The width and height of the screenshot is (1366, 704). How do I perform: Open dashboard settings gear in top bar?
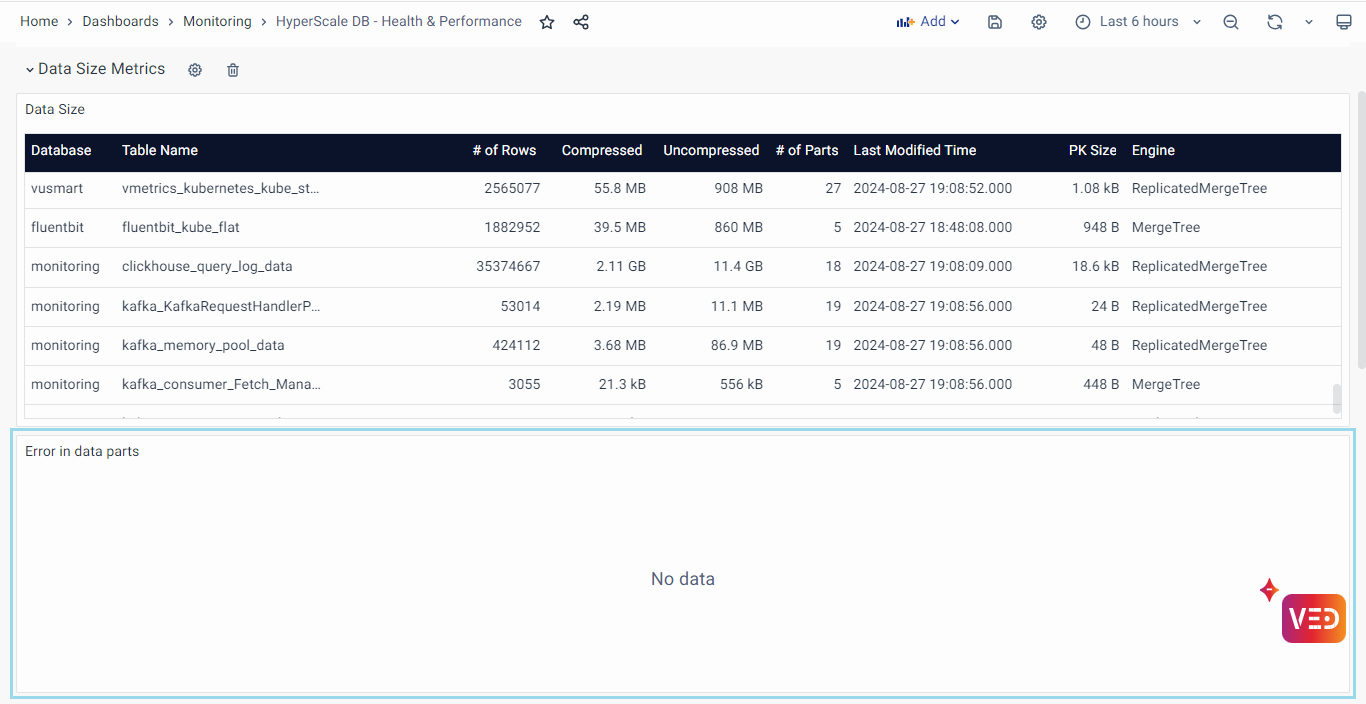(1039, 22)
